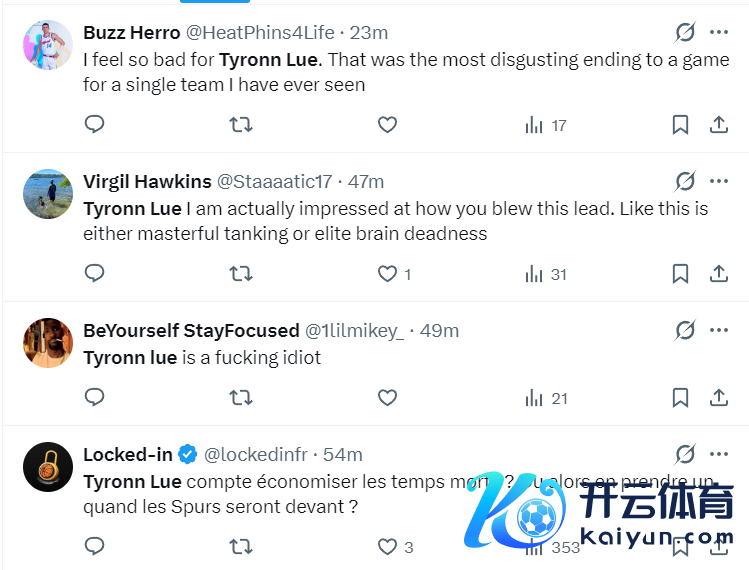Expand more menu on BeYourself StayFocused's tweet
This screenshot has height=570, width=749.
click(x=719, y=330)
